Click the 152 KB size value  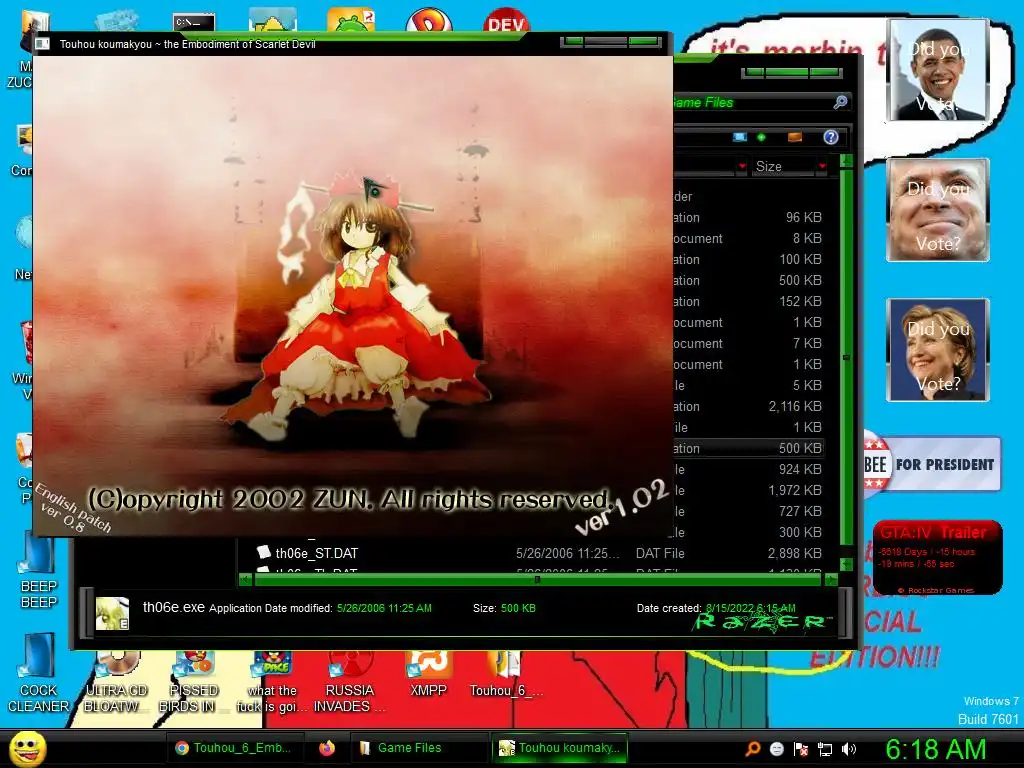click(800, 301)
